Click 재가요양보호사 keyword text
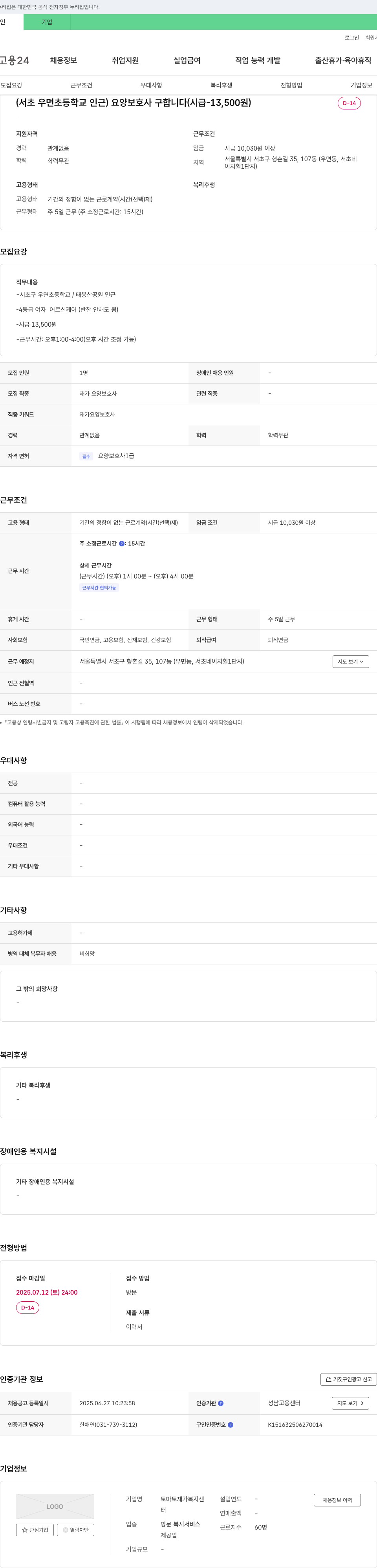 click(x=97, y=415)
